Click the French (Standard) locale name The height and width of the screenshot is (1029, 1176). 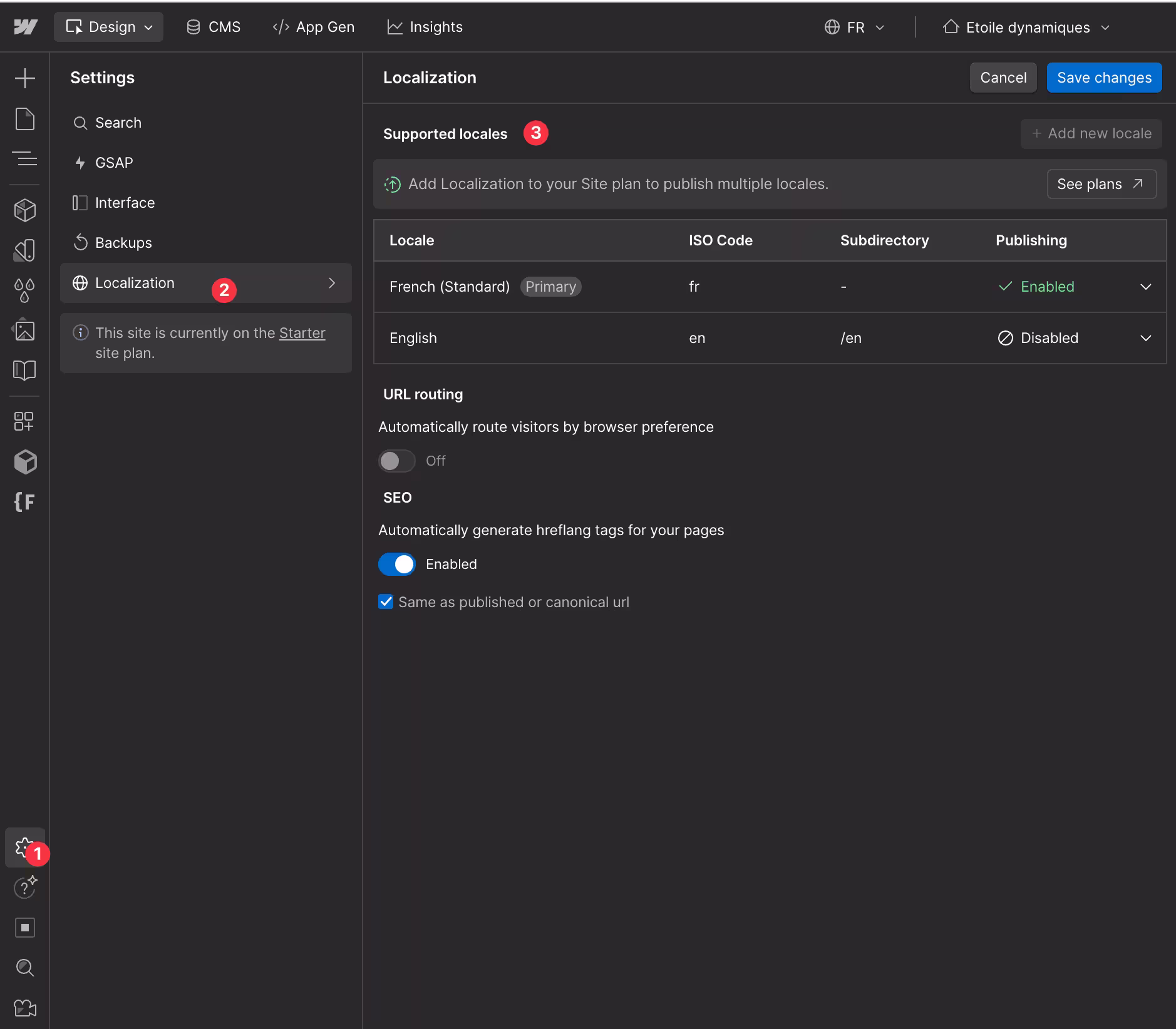click(x=450, y=287)
